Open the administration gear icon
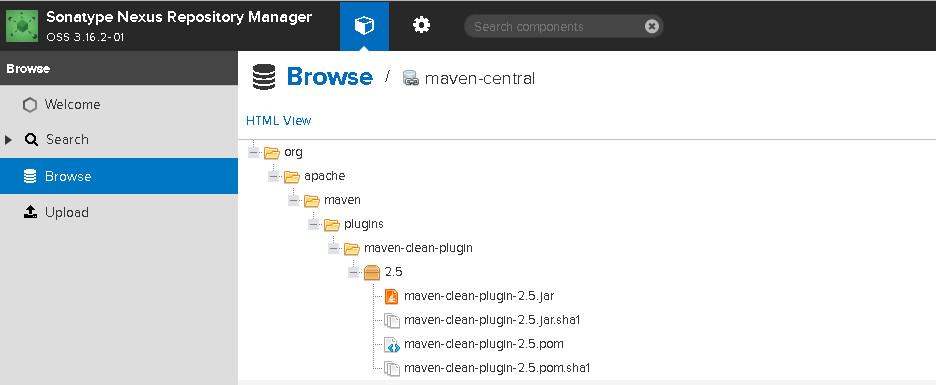 (421, 26)
